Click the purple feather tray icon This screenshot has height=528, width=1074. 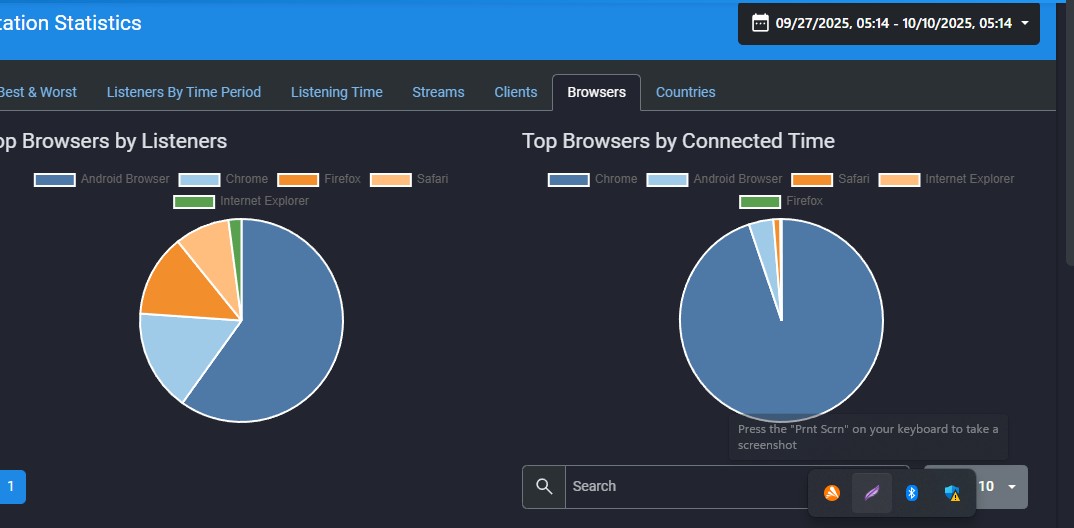coord(871,492)
